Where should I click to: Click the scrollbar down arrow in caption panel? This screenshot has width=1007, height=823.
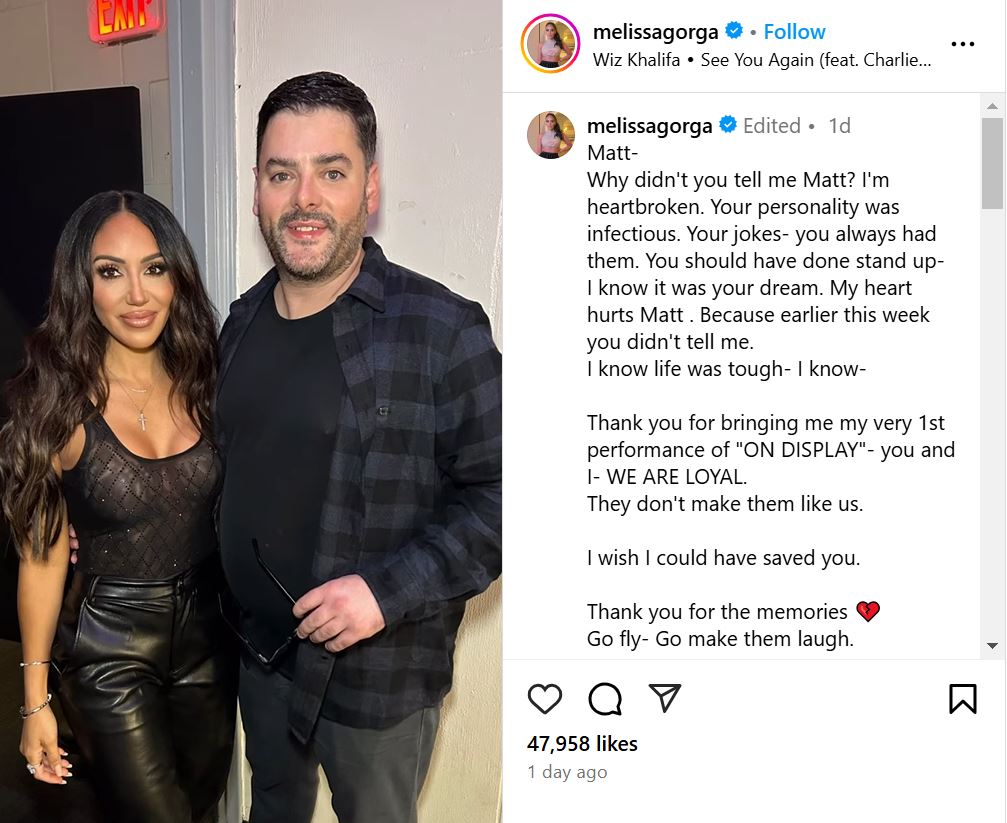click(x=992, y=646)
